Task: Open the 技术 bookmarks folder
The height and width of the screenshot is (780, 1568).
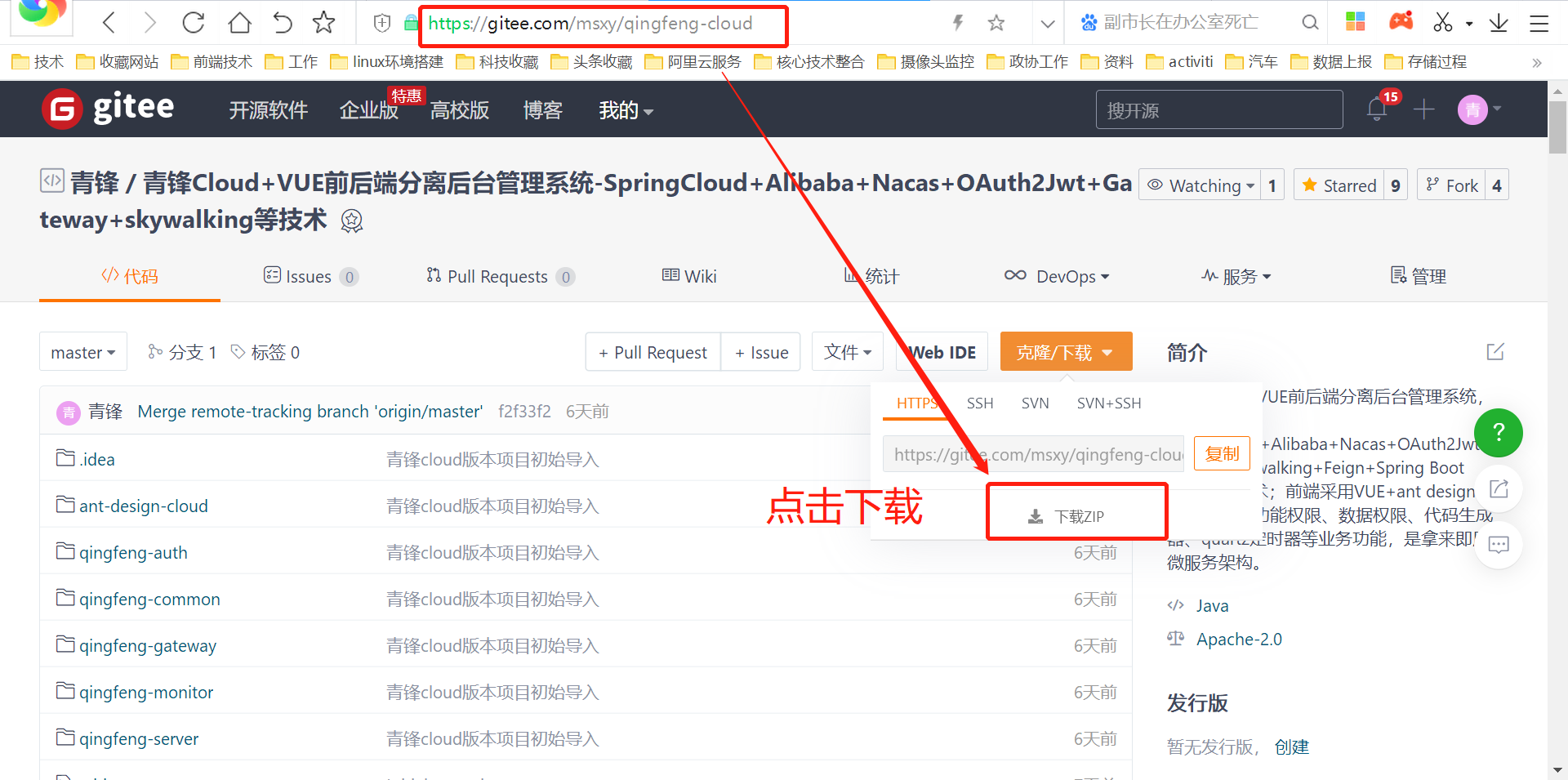Action: coord(38,61)
